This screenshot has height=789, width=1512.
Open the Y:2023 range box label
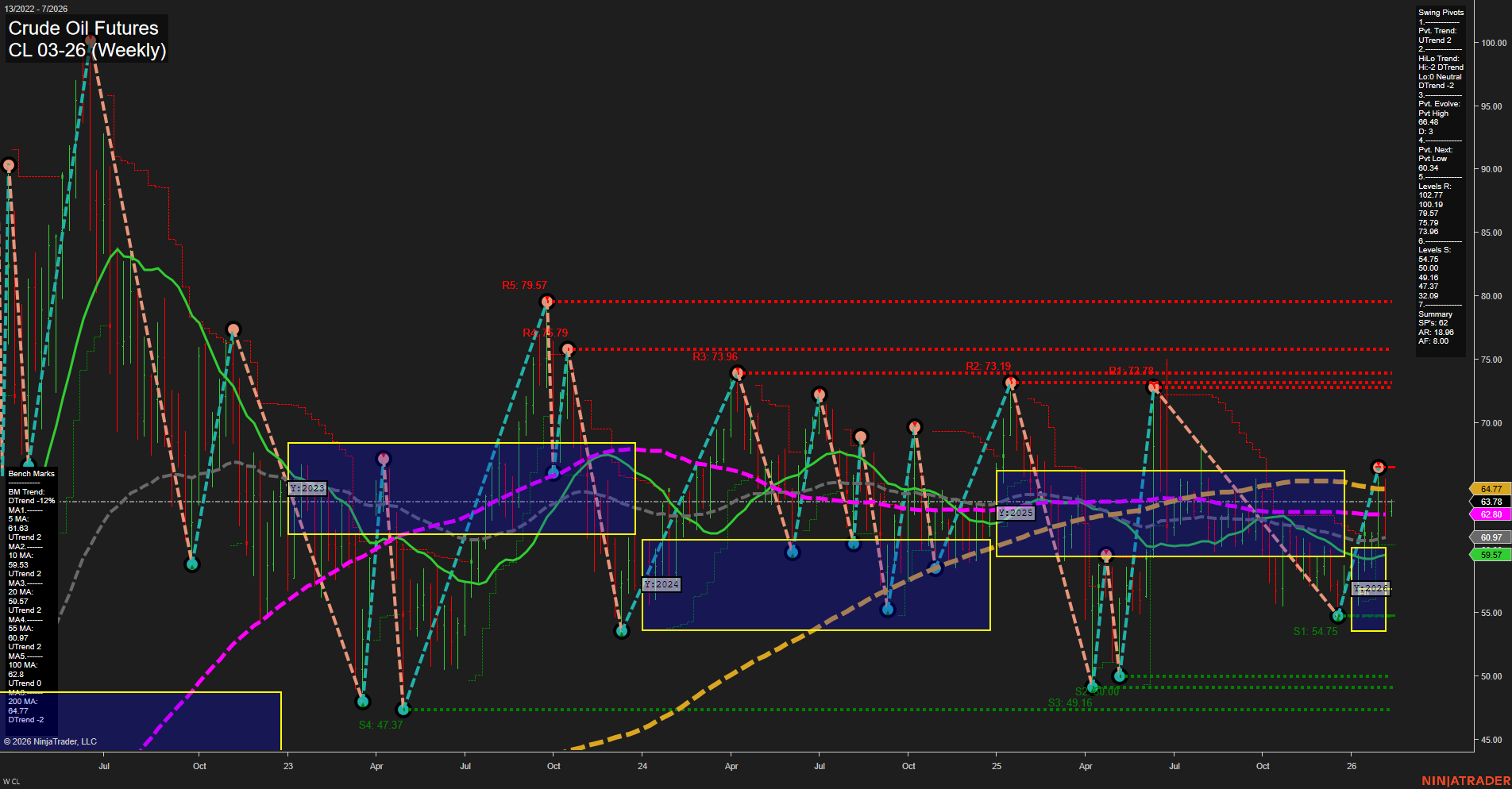click(307, 488)
